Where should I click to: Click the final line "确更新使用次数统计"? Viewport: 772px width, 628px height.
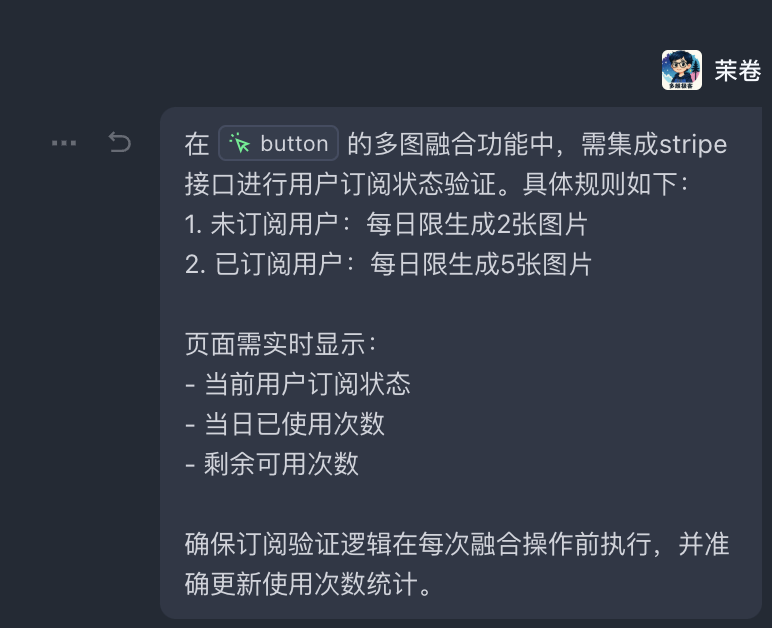click(x=309, y=584)
